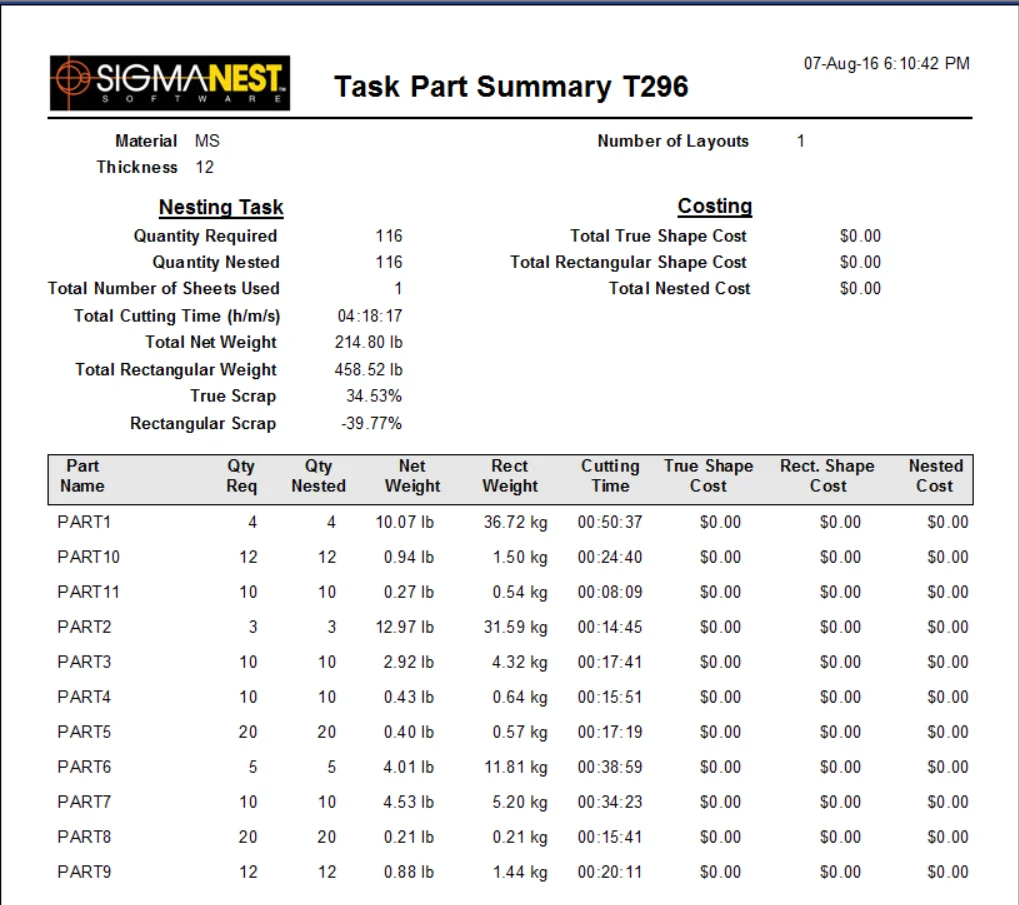The height and width of the screenshot is (905, 1019).
Task: Click PART9 rect weight 1.44 kg
Action: [x=520, y=872]
